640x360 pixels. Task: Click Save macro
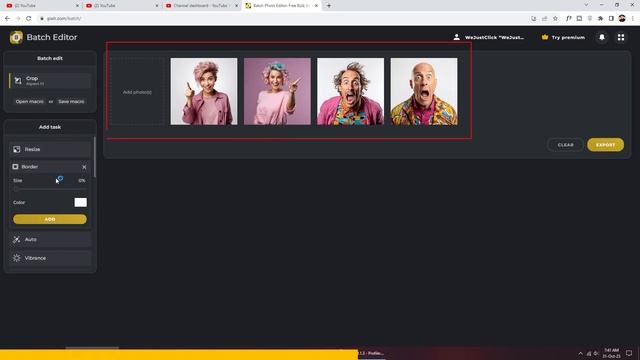pyautogui.click(x=71, y=101)
